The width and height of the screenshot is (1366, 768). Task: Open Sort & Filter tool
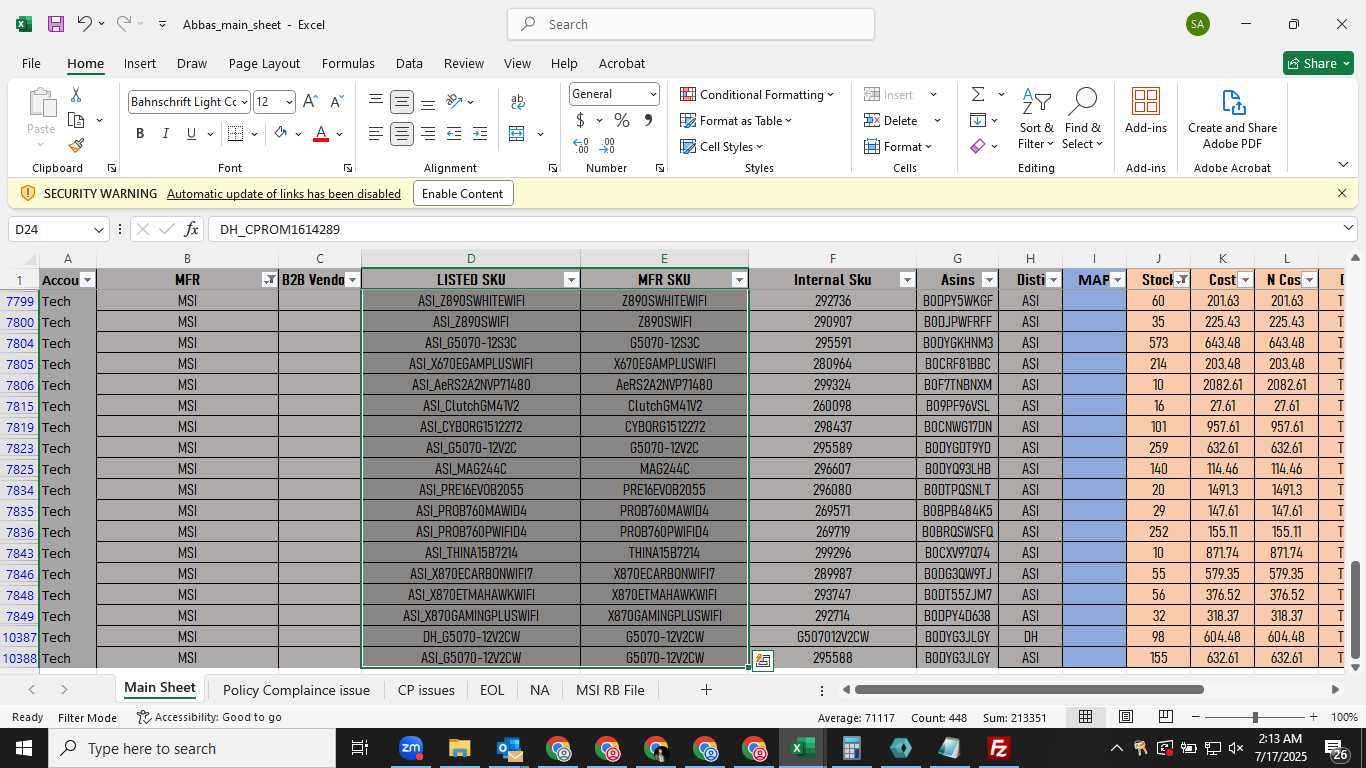click(1036, 120)
